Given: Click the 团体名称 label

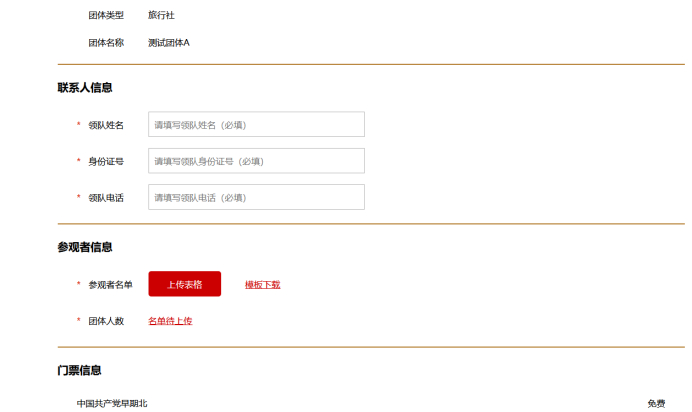Looking at the screenshot, I should tap(106, 42).
